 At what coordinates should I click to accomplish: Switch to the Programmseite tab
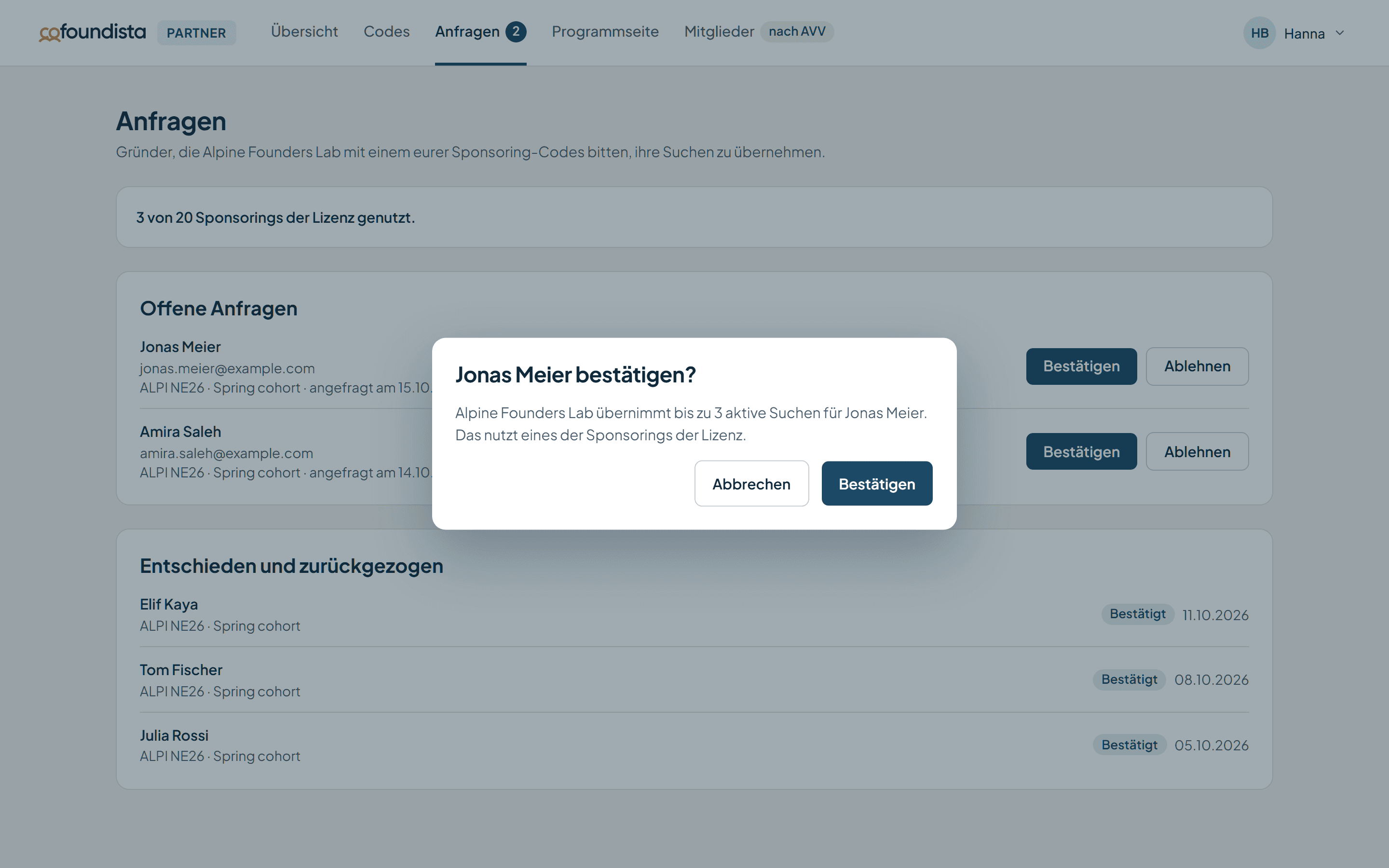pos(605,31)
